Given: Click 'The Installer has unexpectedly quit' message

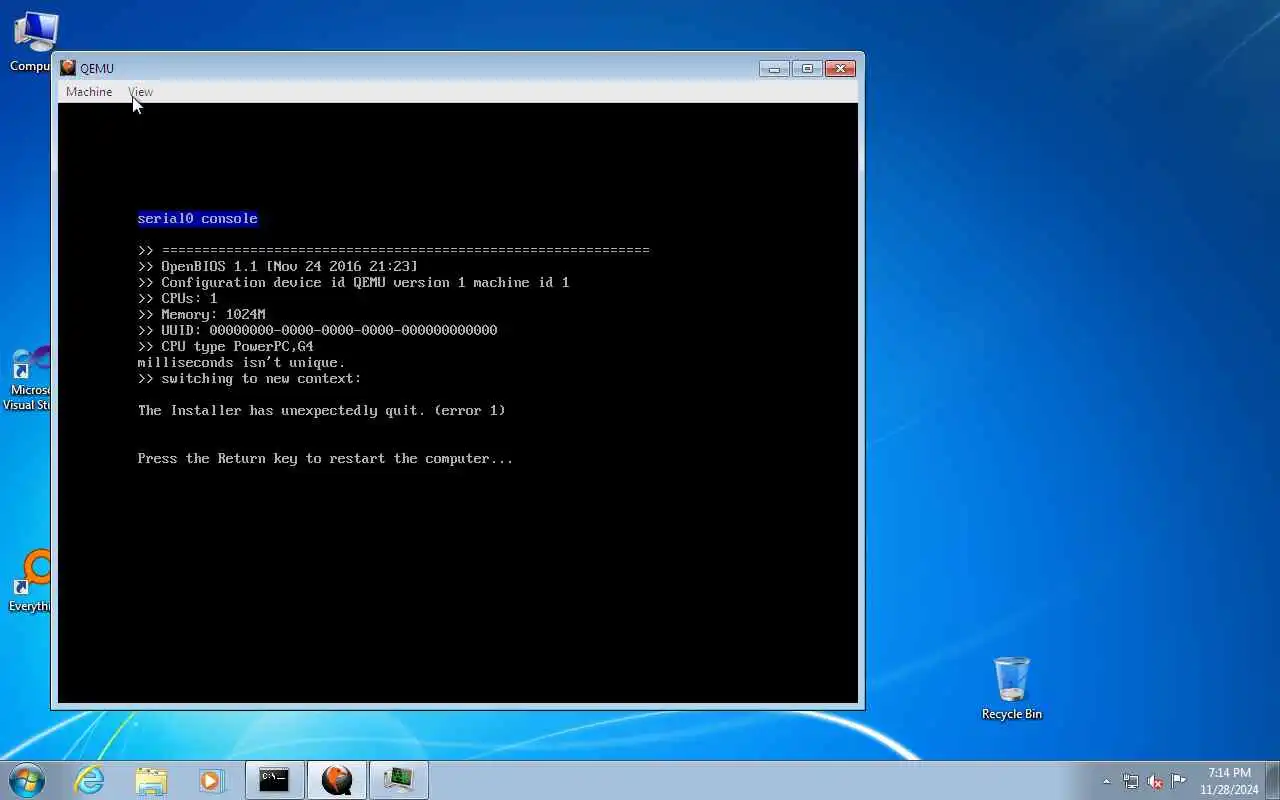Looking at the screenshot, I should click(x=322, y=410).
